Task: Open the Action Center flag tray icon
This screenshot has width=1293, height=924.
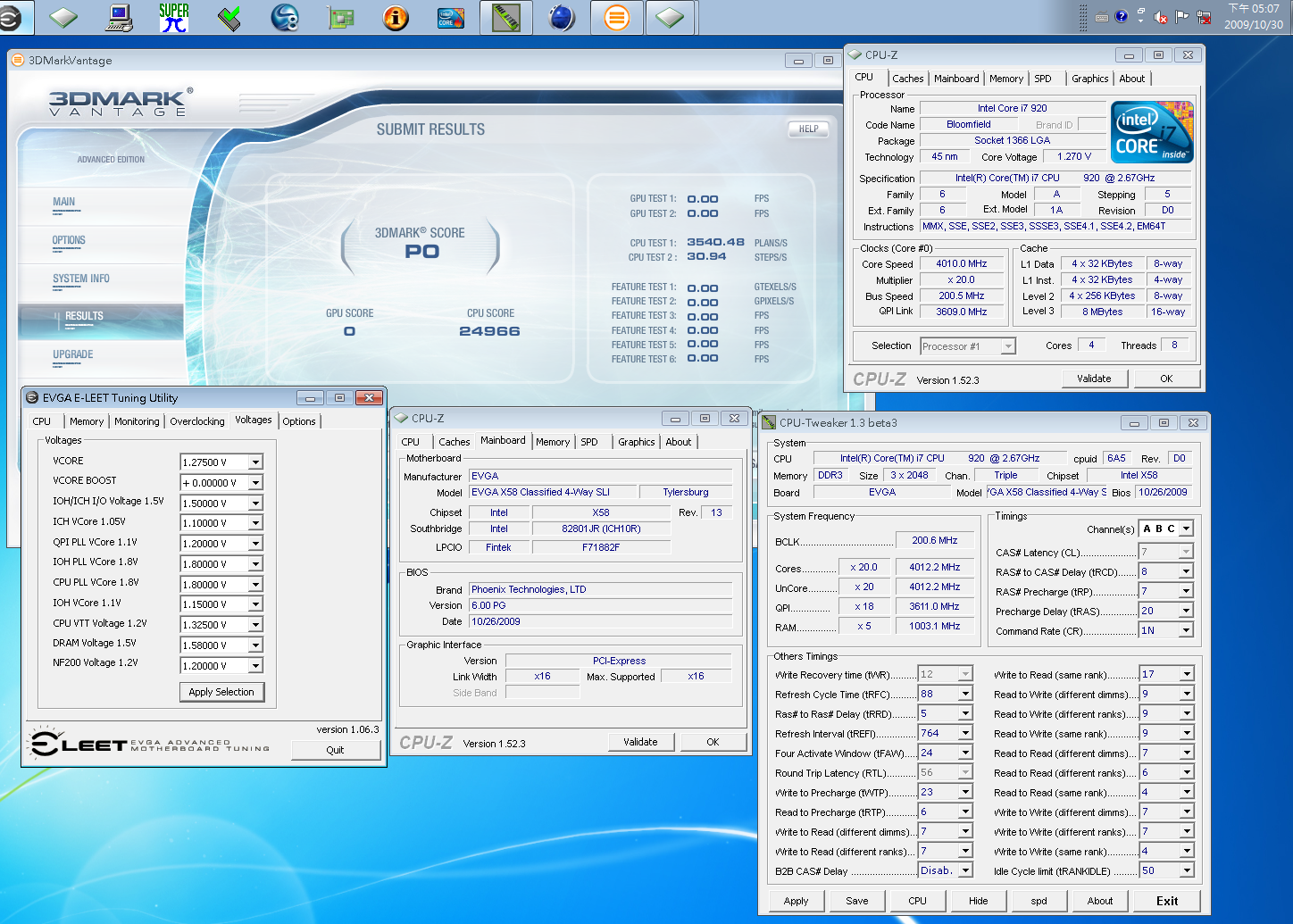Action: point(1182,17)
